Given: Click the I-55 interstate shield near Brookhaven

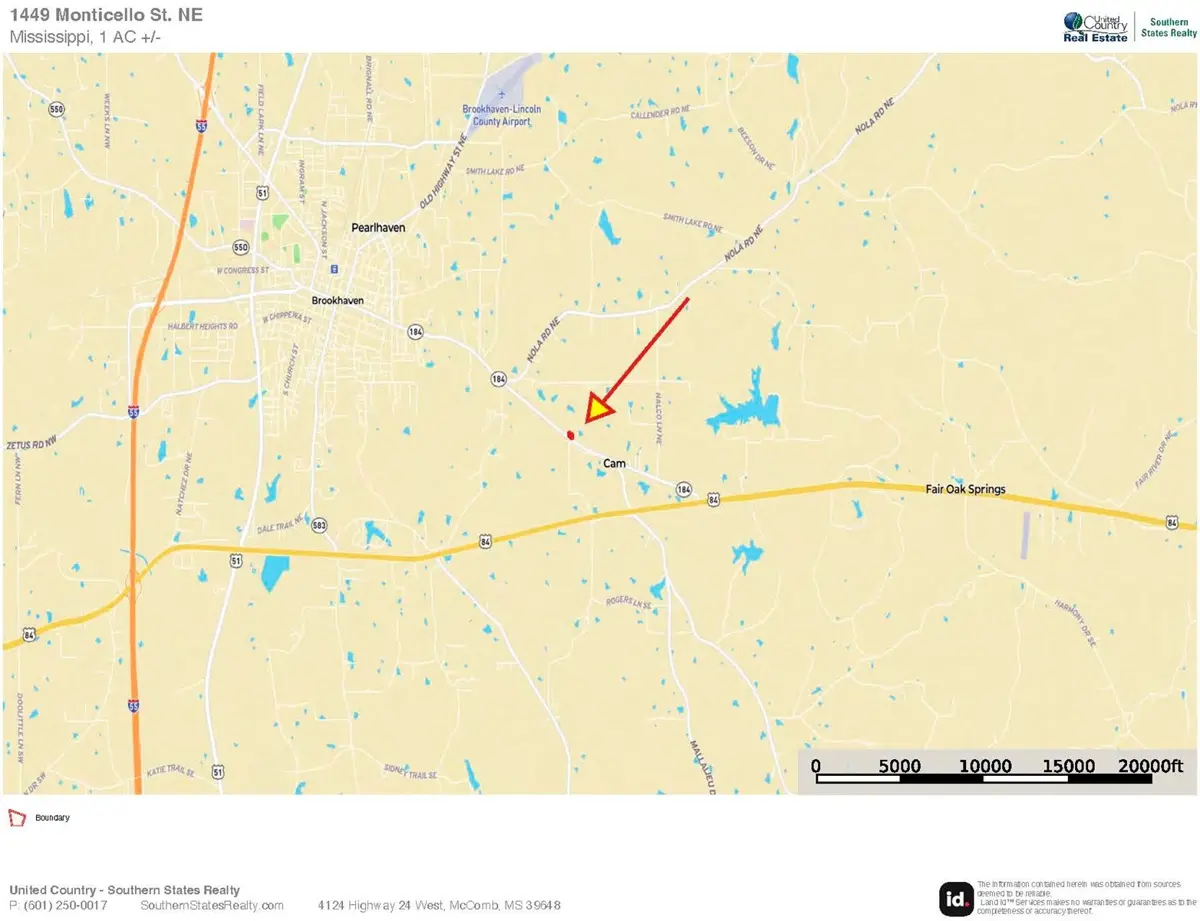Looking at the screenshot, I should (x=133, y=411).
